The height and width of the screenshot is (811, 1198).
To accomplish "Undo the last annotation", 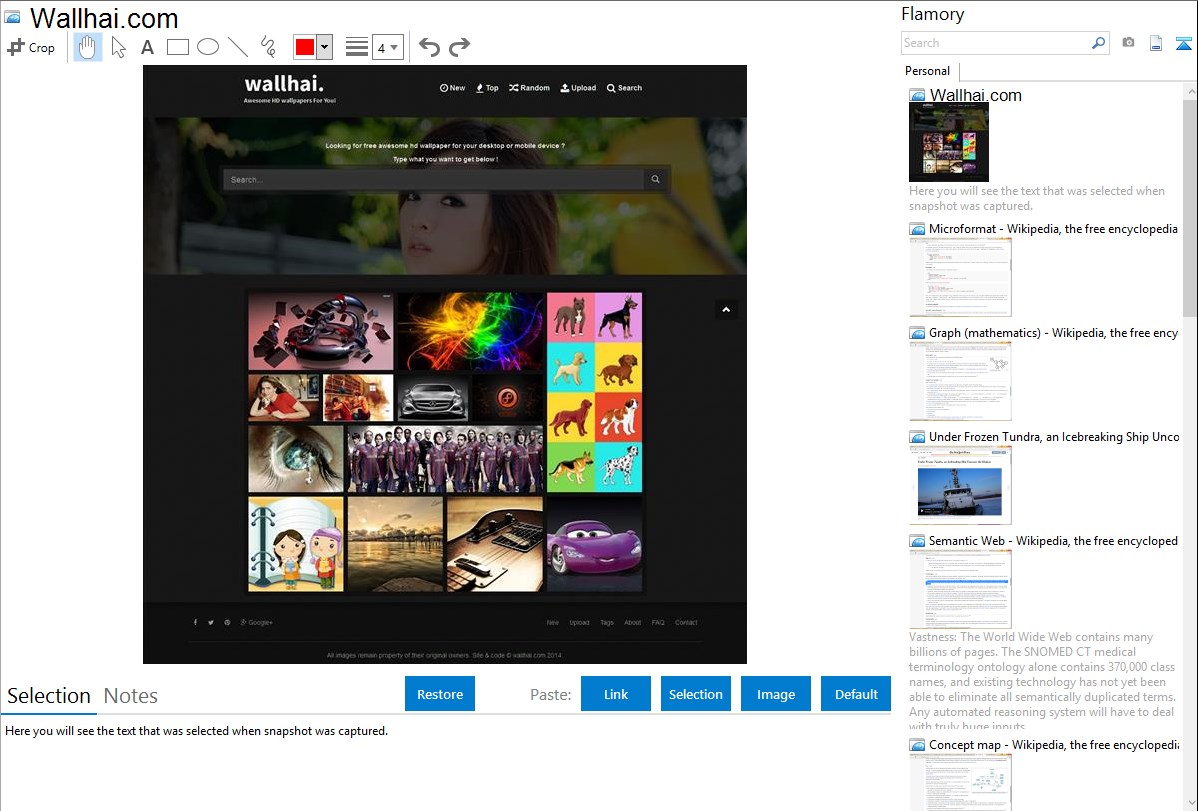I will tap(429, 47).
